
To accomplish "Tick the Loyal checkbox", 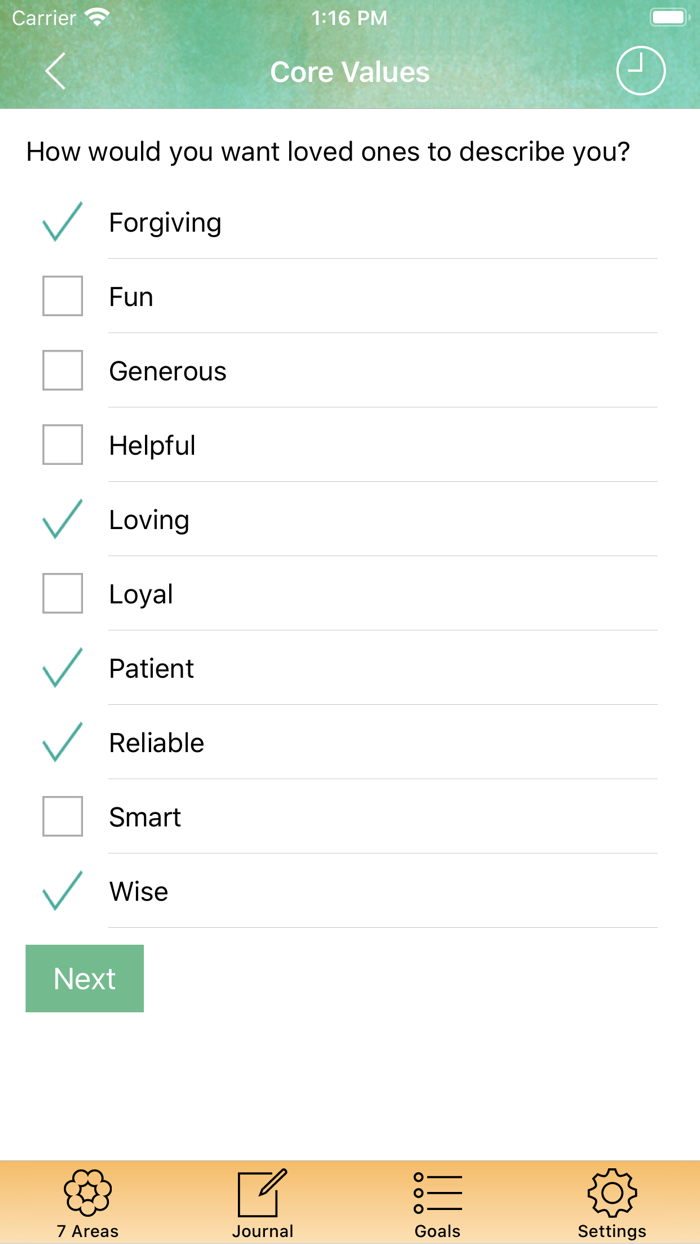I will point(62,594).
